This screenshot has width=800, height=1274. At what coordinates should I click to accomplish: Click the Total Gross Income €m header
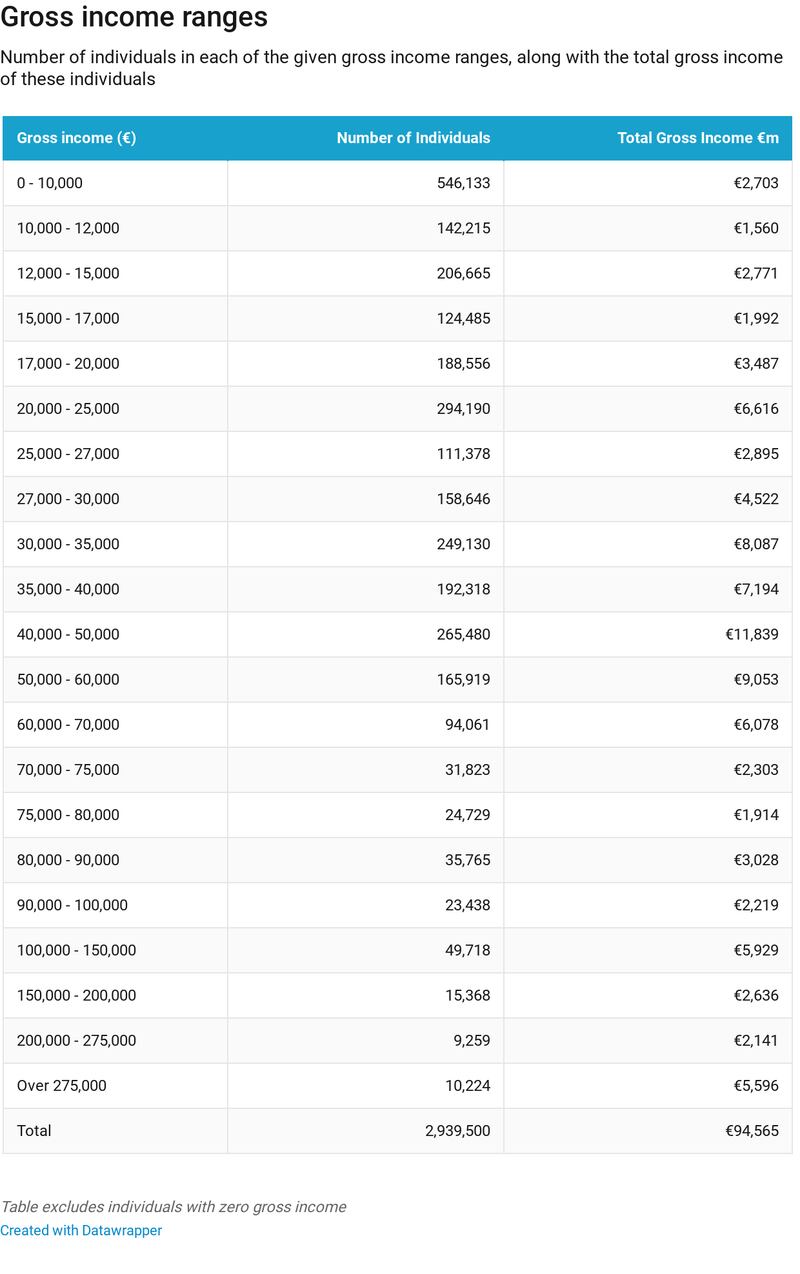(697, 138)
